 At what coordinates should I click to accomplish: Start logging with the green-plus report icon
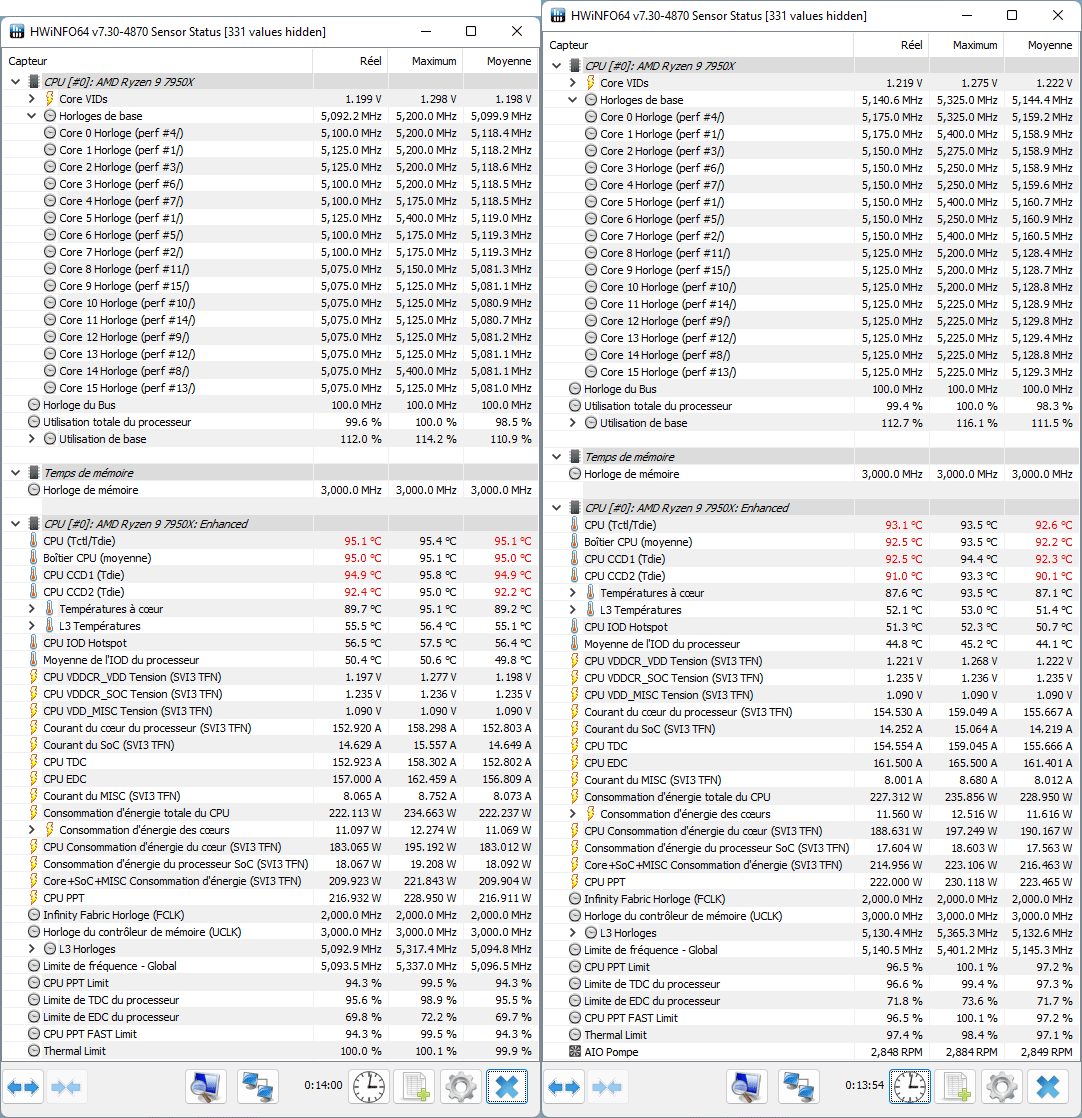click(413, 1087)
